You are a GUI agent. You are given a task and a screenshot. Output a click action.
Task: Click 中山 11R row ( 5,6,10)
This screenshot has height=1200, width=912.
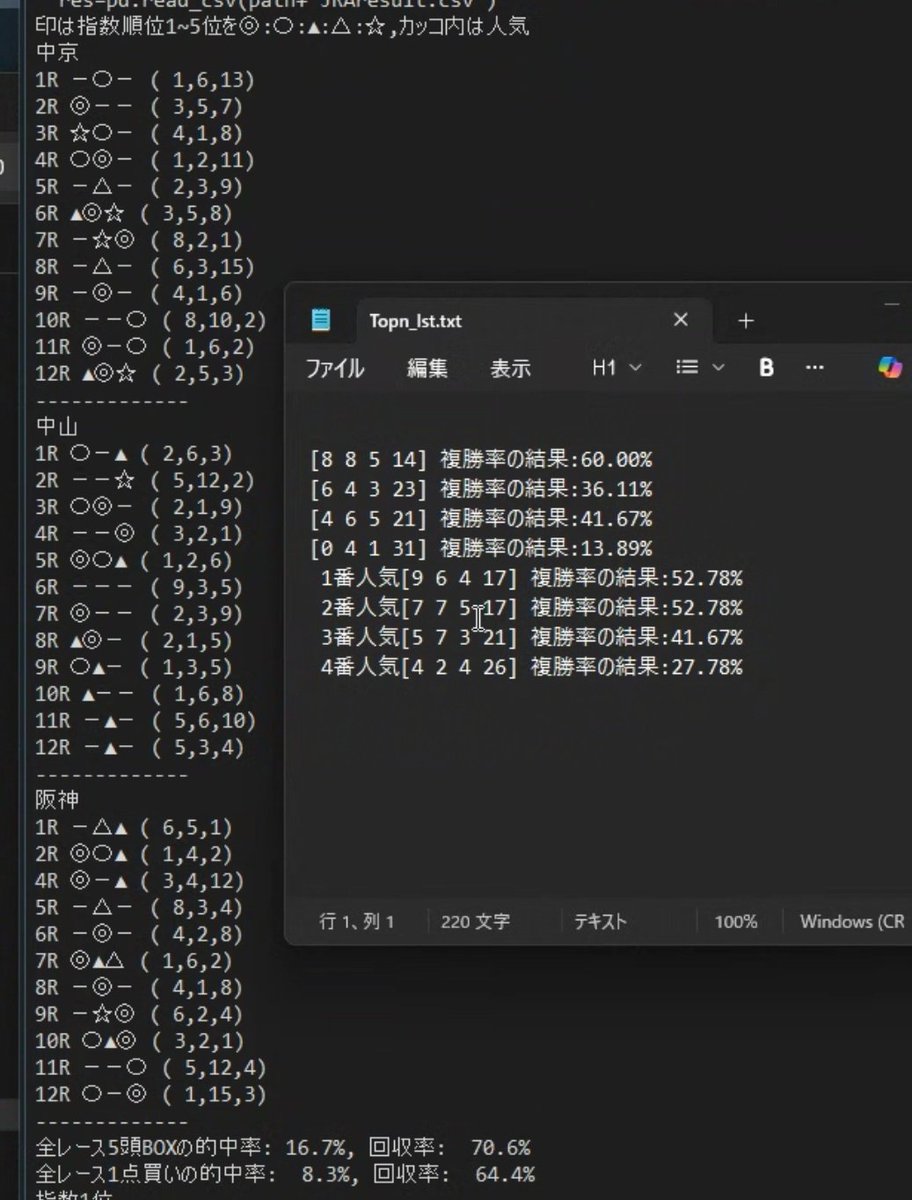pyautogui.click(x=145, y=721)
